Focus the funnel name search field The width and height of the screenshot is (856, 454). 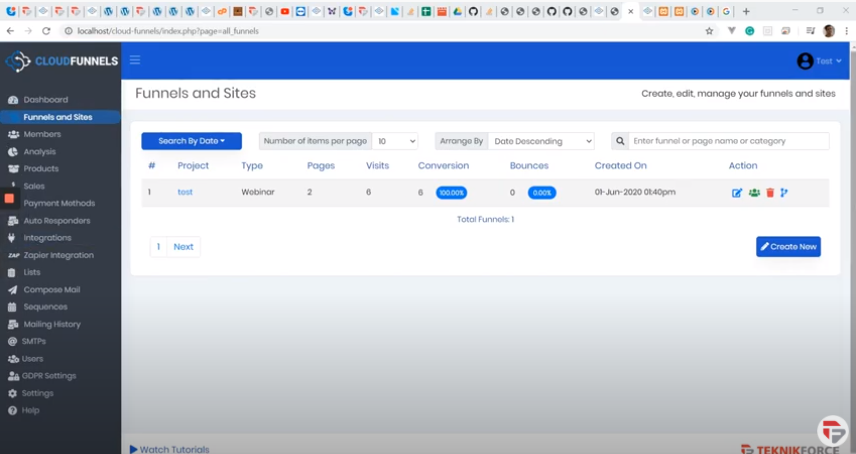729,141
